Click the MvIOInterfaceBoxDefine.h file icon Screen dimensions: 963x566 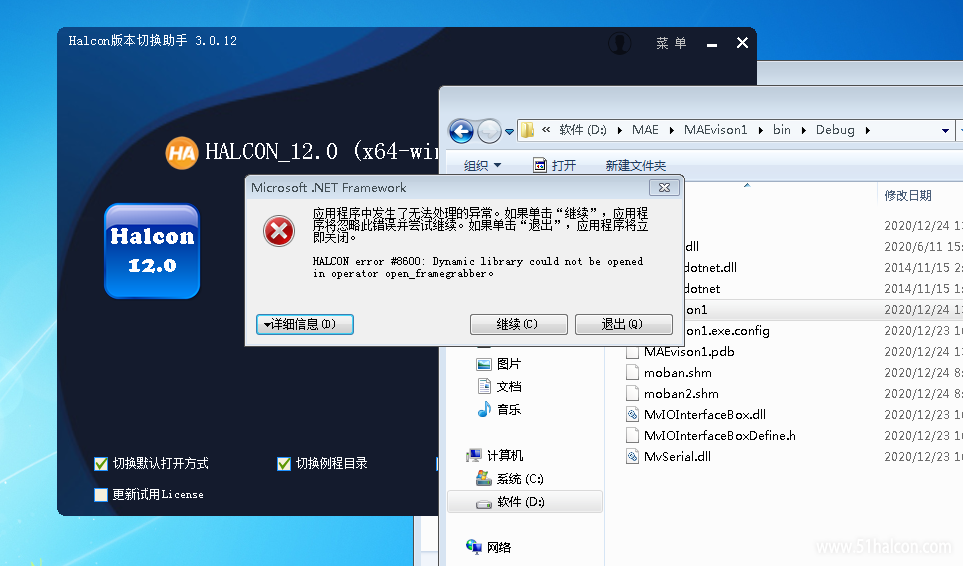(x=632, y=435)
